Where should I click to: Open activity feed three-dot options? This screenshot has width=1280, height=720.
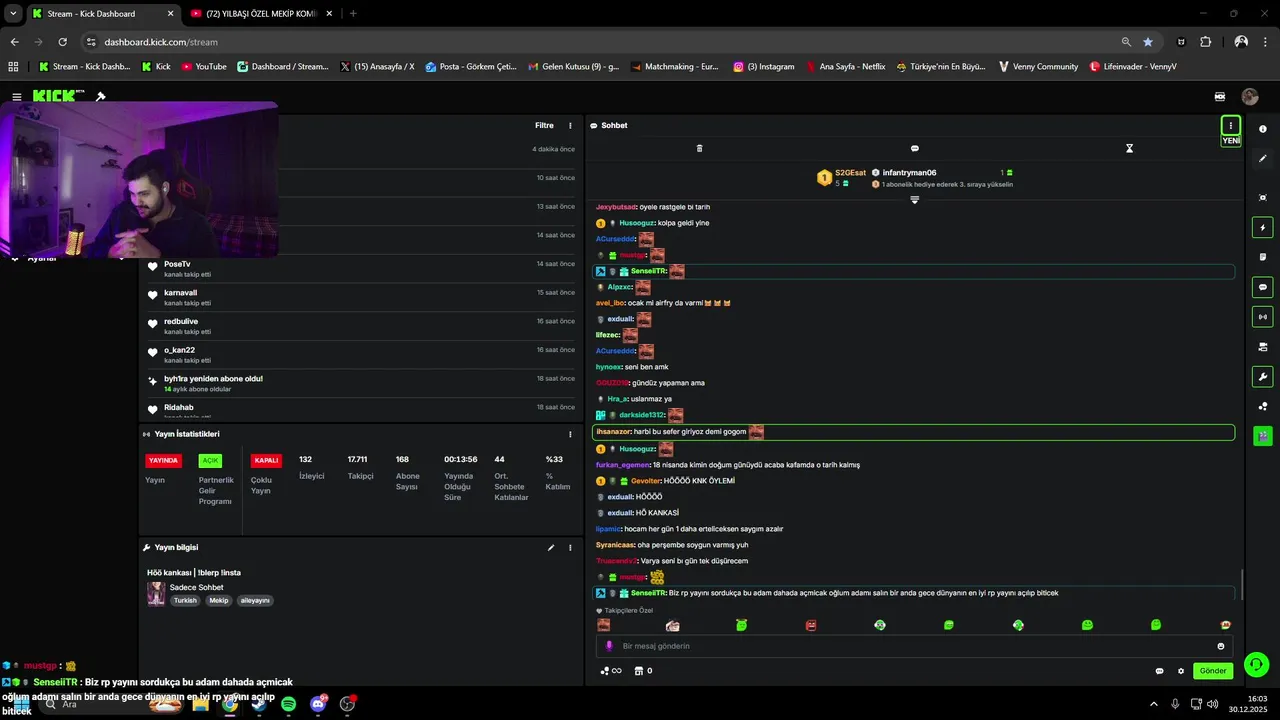tap(570, 126)
